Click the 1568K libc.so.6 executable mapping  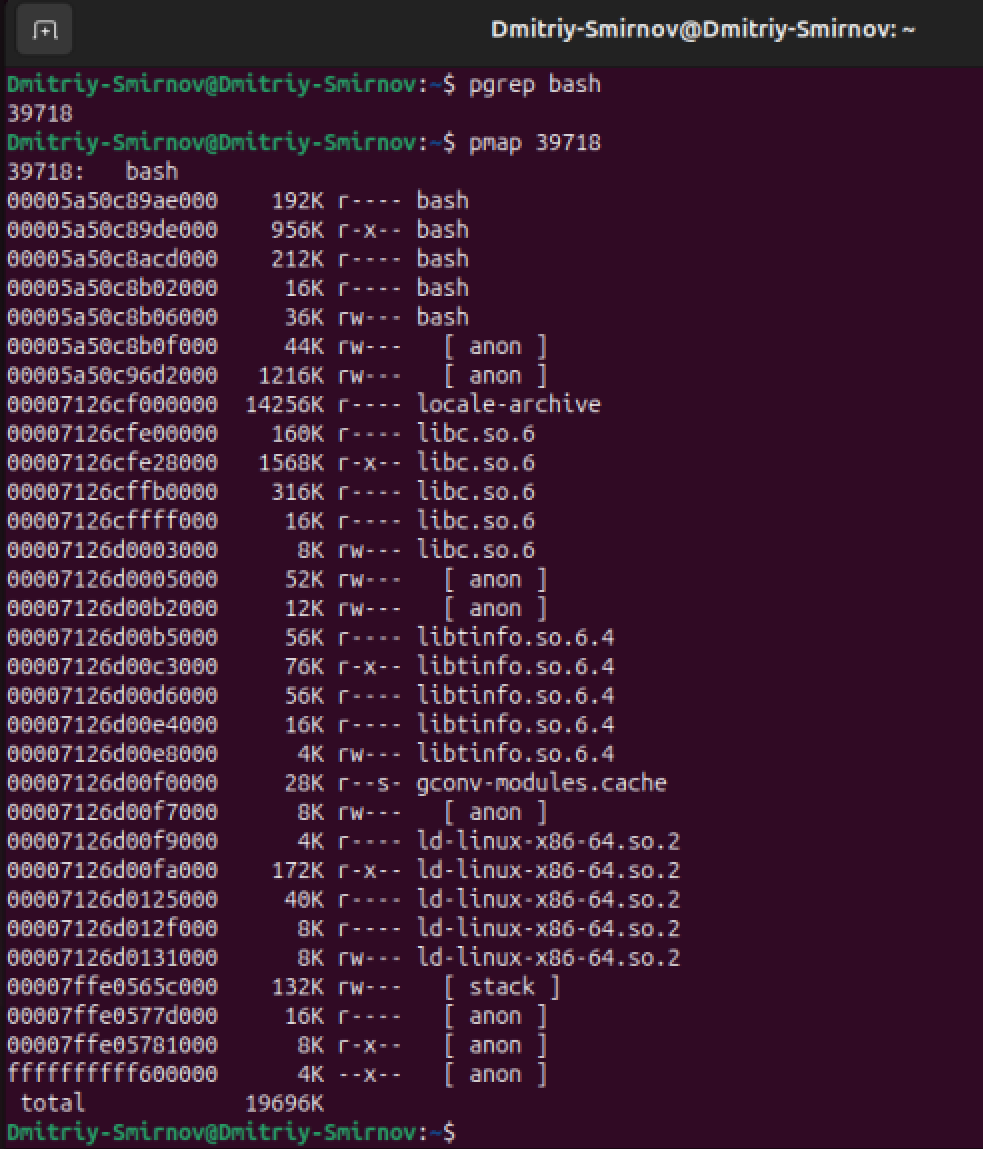click(271, 463)
